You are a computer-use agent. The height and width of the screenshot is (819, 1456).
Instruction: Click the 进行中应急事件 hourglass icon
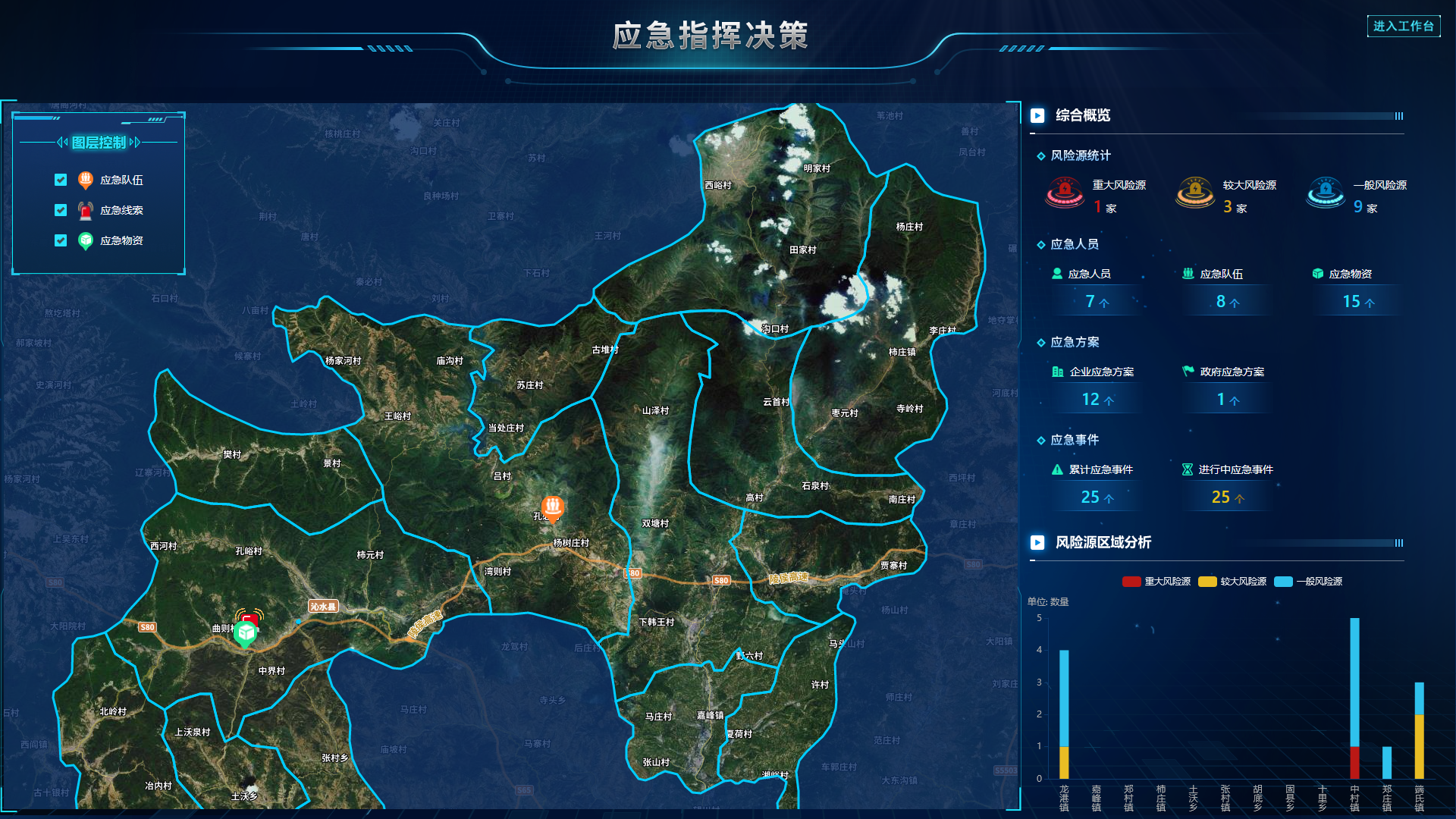[x=1188, y=469]
